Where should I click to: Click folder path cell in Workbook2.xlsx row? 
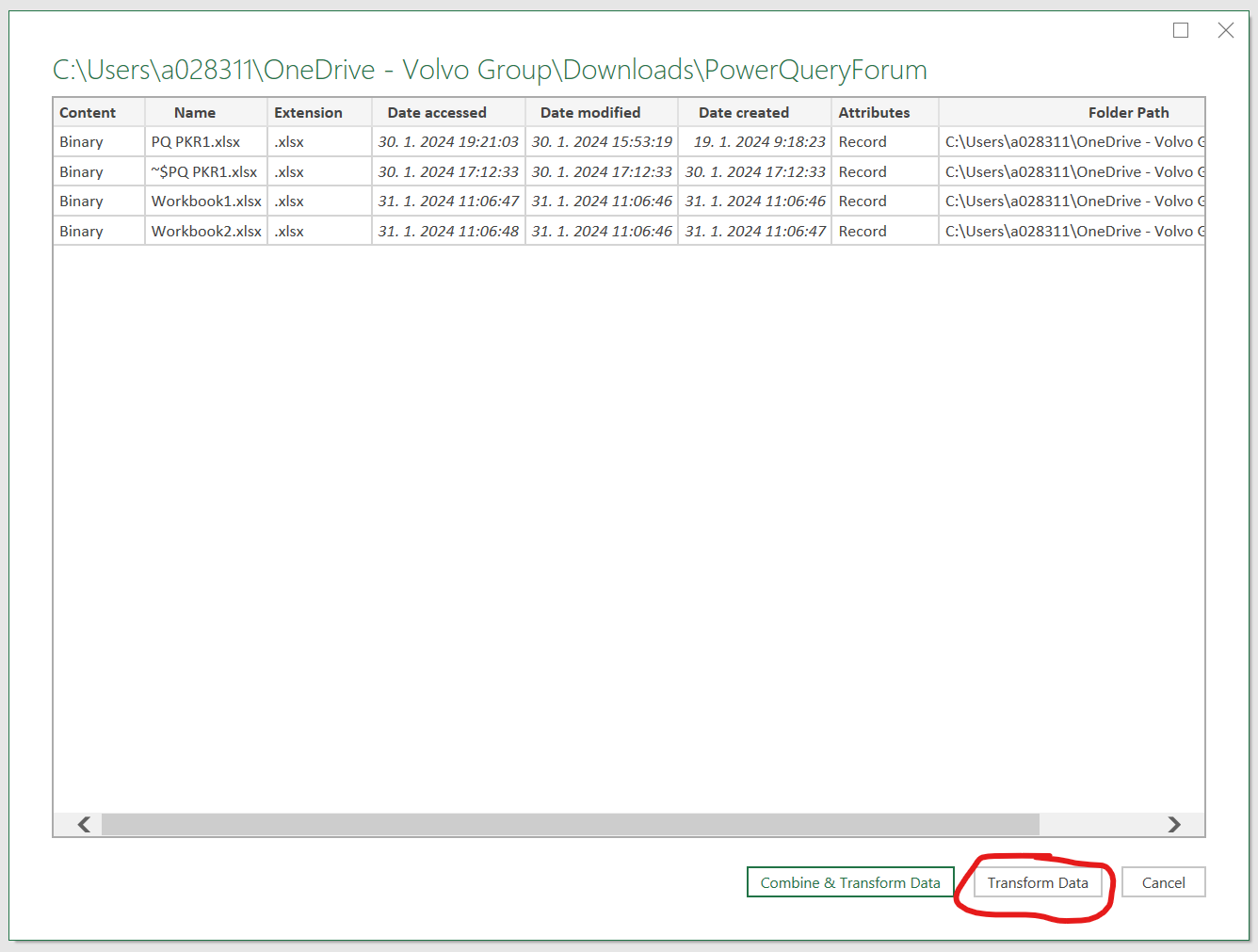click(x=1073, y=232)
